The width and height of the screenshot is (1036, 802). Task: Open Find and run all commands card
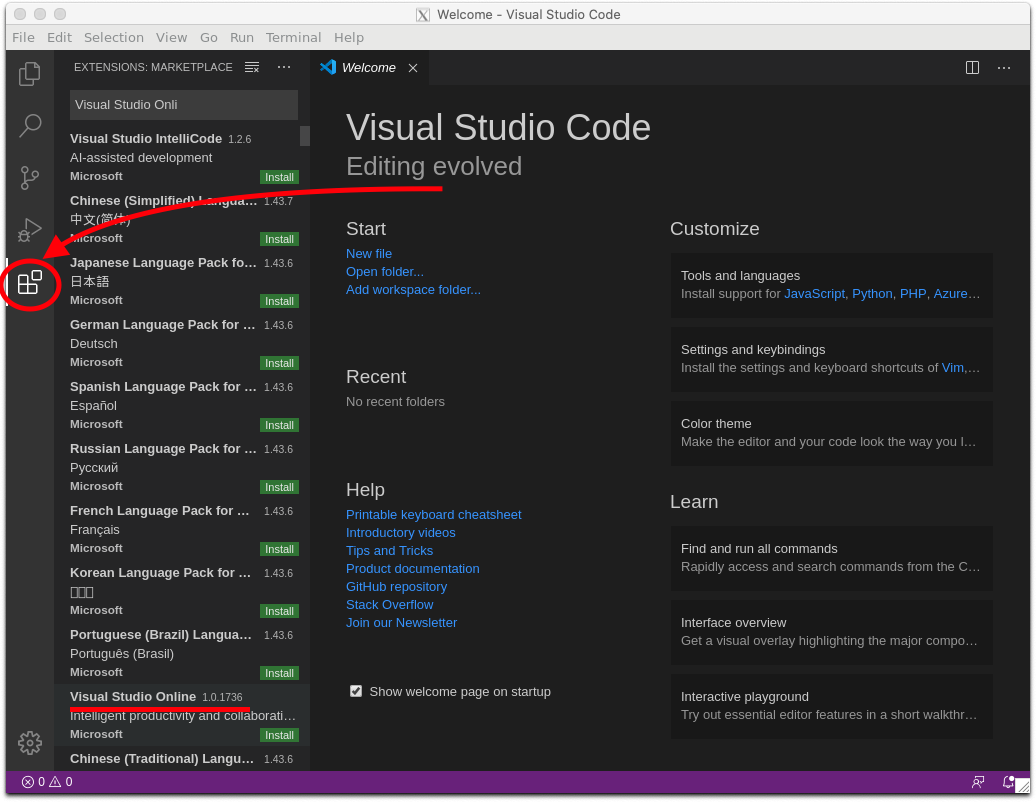(831, 558)
